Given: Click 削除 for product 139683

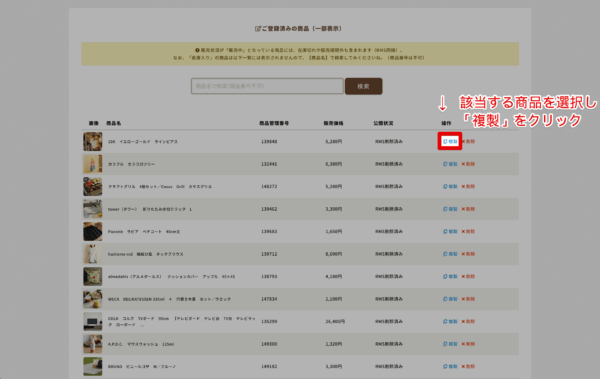Looking at the screenshot, I should point(468,231).
